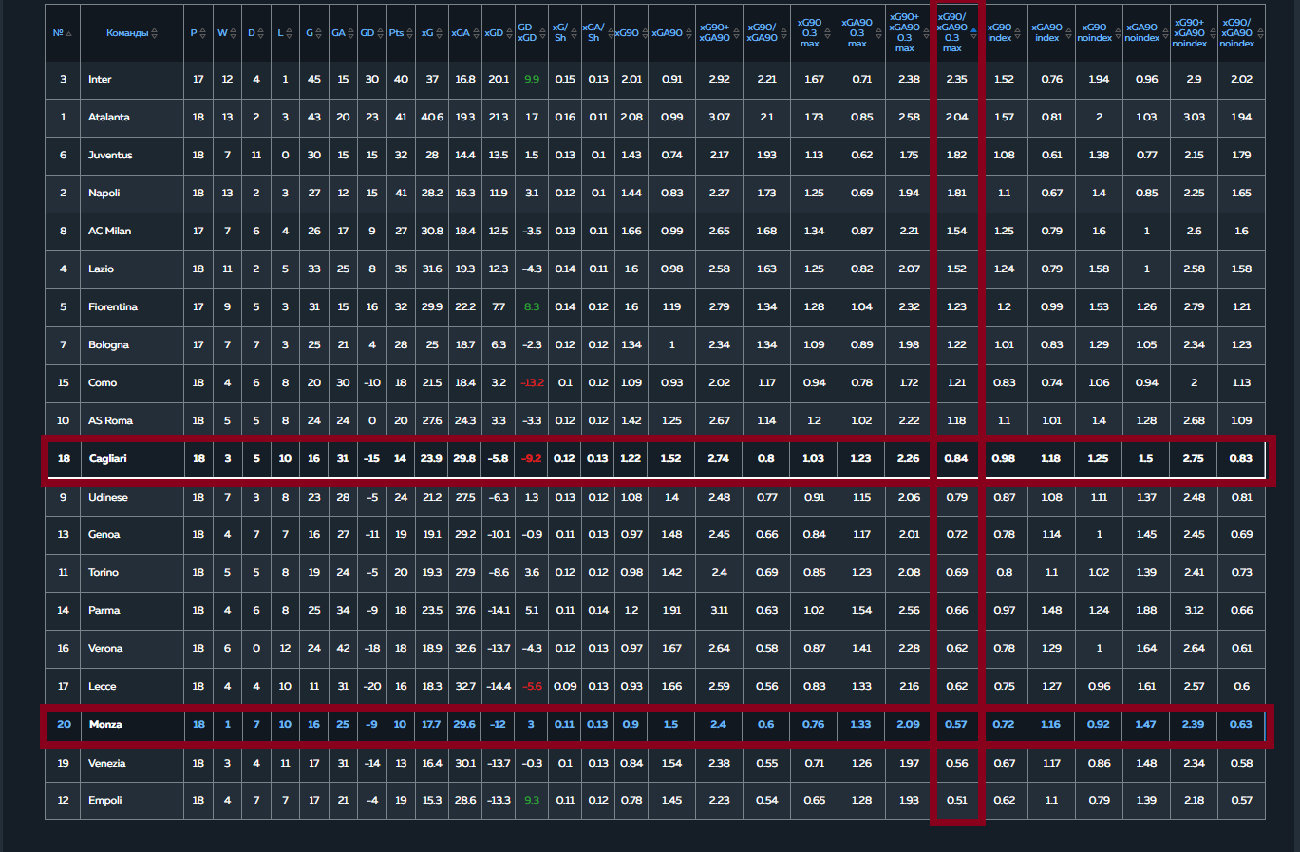Screen dimensions: 1300x852
Task: Sort by xG90/xGA90 0.3 max header
Action: [956, 33]
